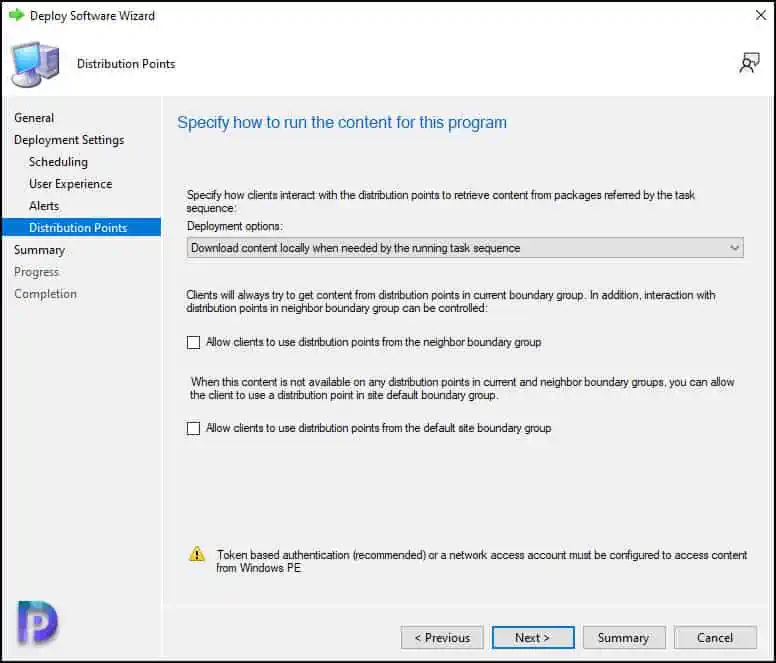Screen dimensions: 776x663
Task: Cancel the wizard
Action: click(x=715, y=638)
